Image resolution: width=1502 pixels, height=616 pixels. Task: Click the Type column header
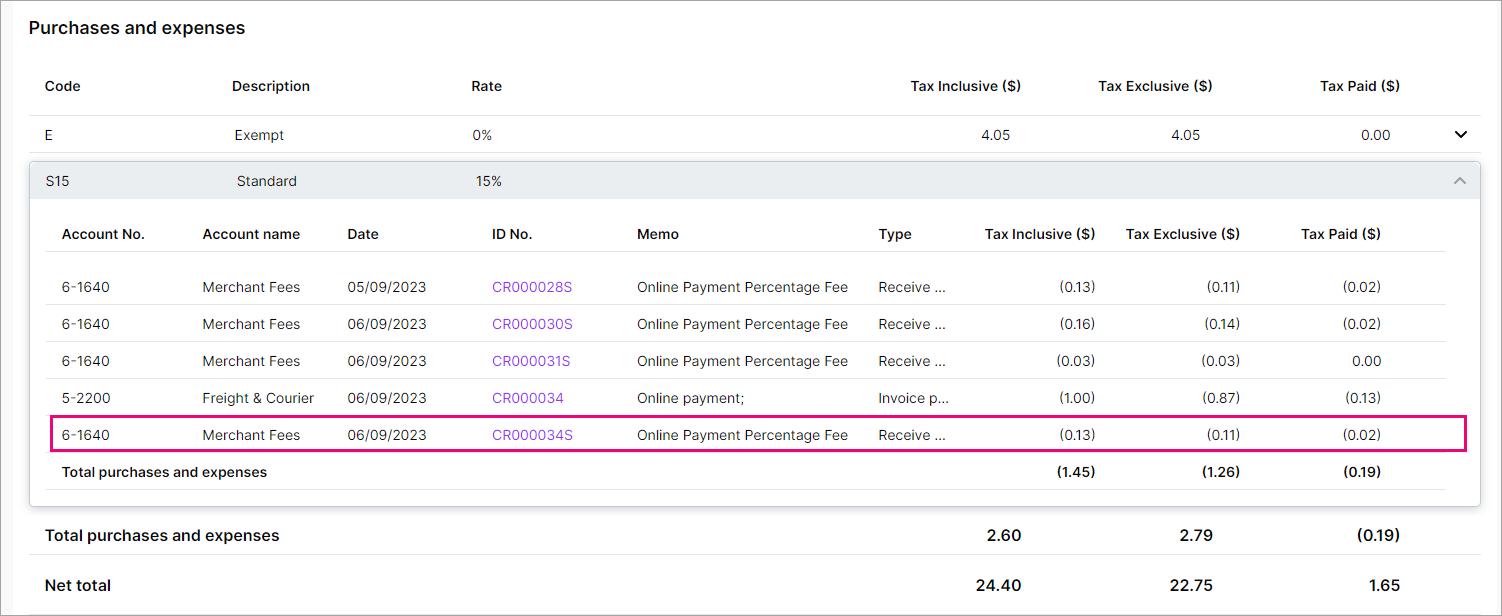[895, 234]
